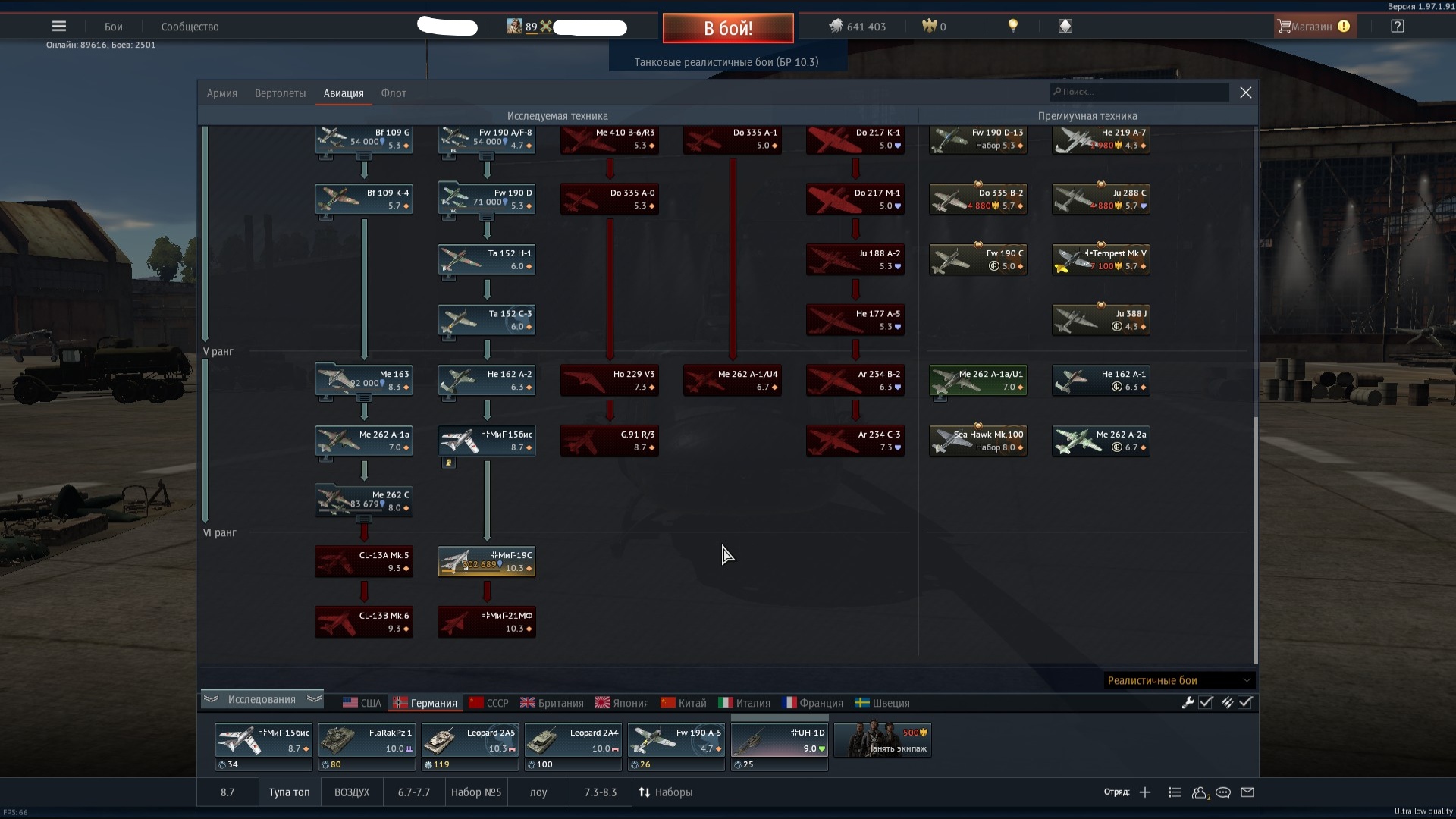Open the help question mark icon
Image resolution: width=1456 pixels, height=819 pixels.
coord(1398,26)
